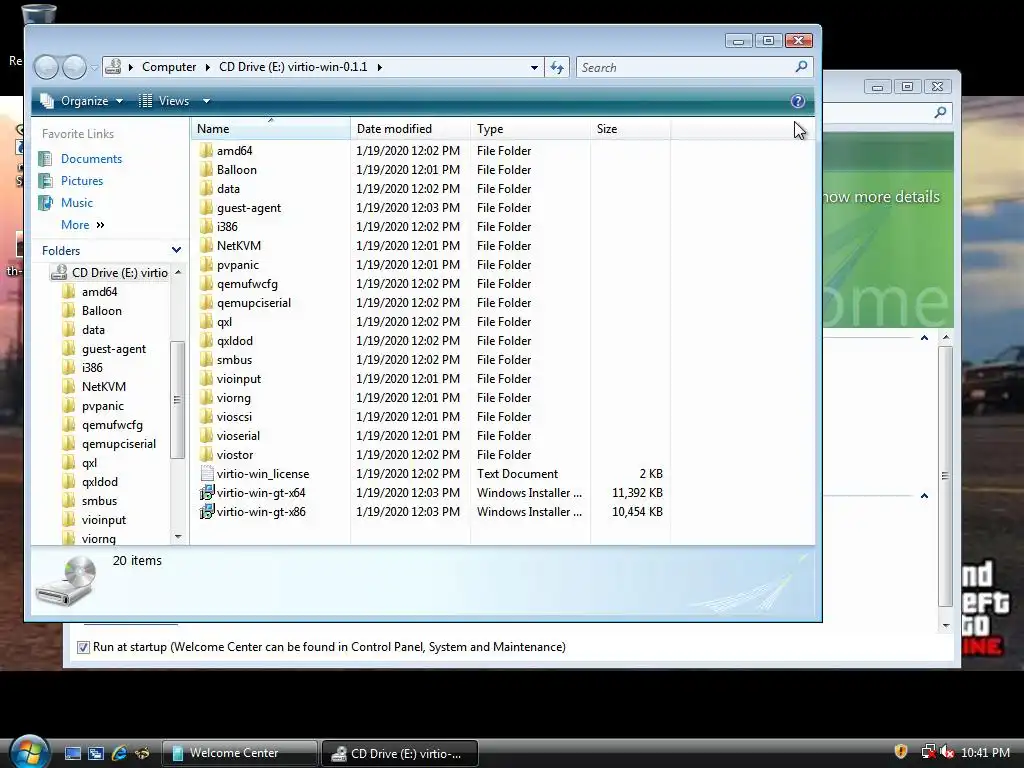Click the arrow after Computer in breadcrumb
The image size is (1024, 768).
click(x=208, y=67)
